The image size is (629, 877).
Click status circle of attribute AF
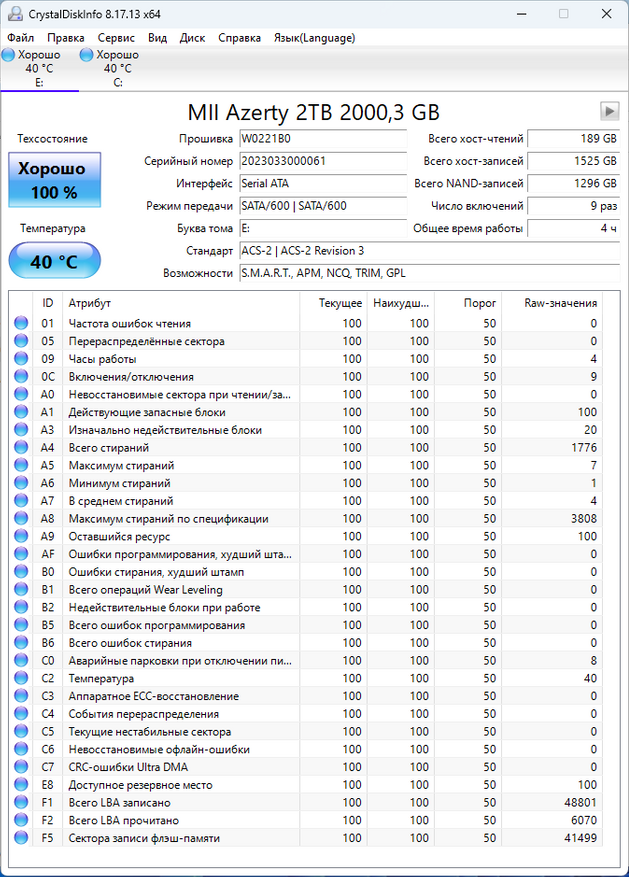21,554
